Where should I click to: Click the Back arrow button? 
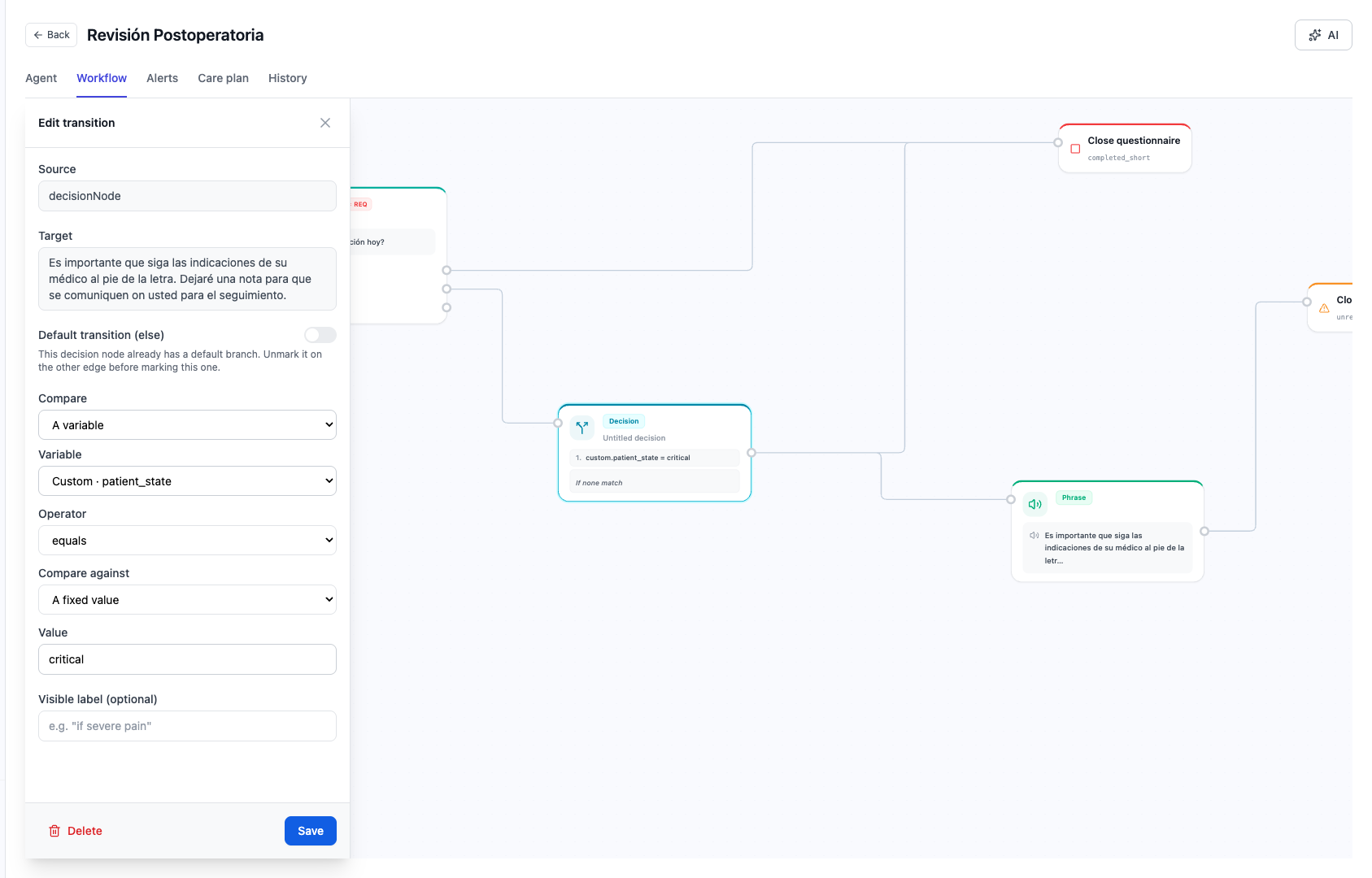(51, 35)
